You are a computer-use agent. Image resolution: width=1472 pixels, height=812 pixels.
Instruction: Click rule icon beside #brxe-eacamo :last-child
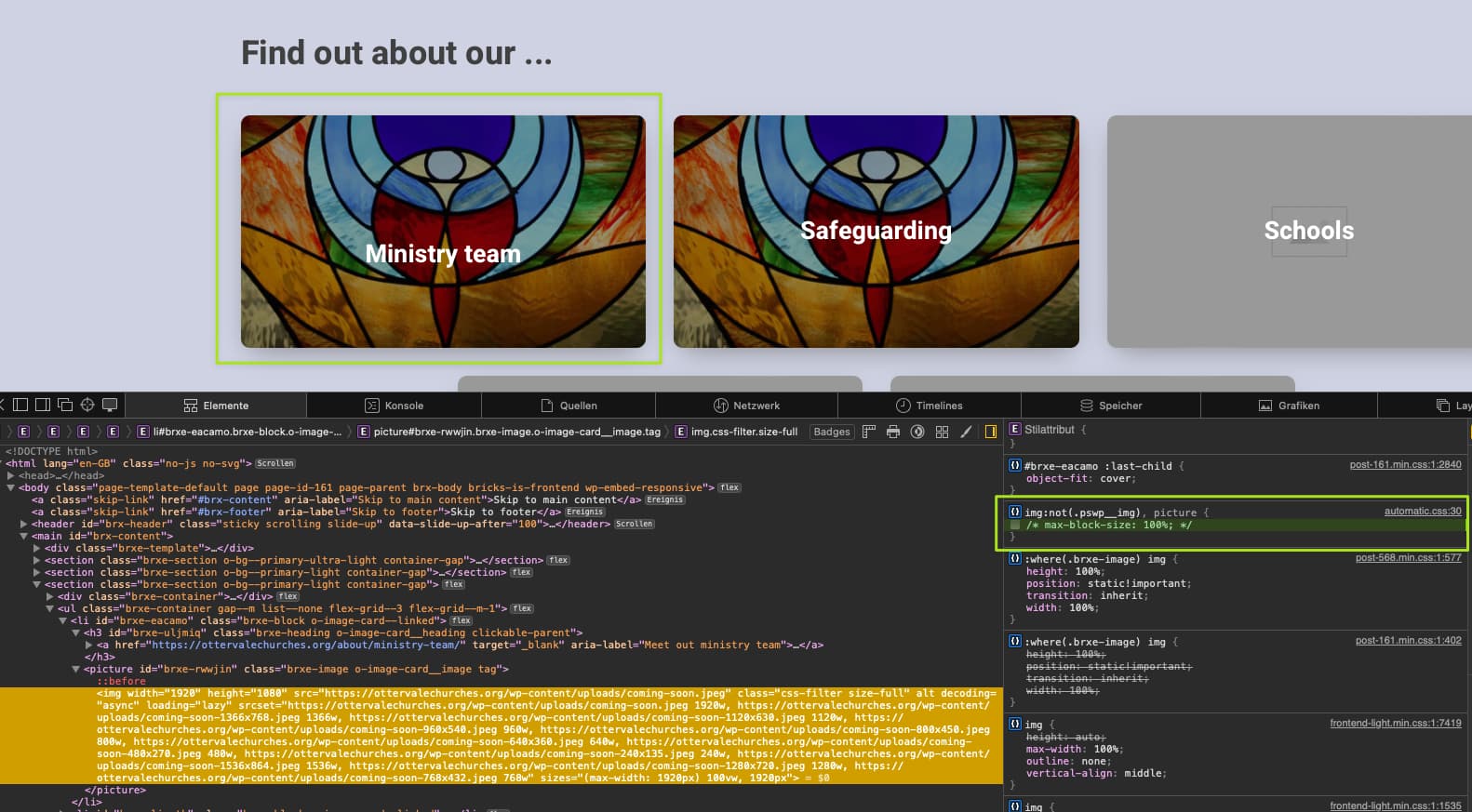click(1015, 465)
